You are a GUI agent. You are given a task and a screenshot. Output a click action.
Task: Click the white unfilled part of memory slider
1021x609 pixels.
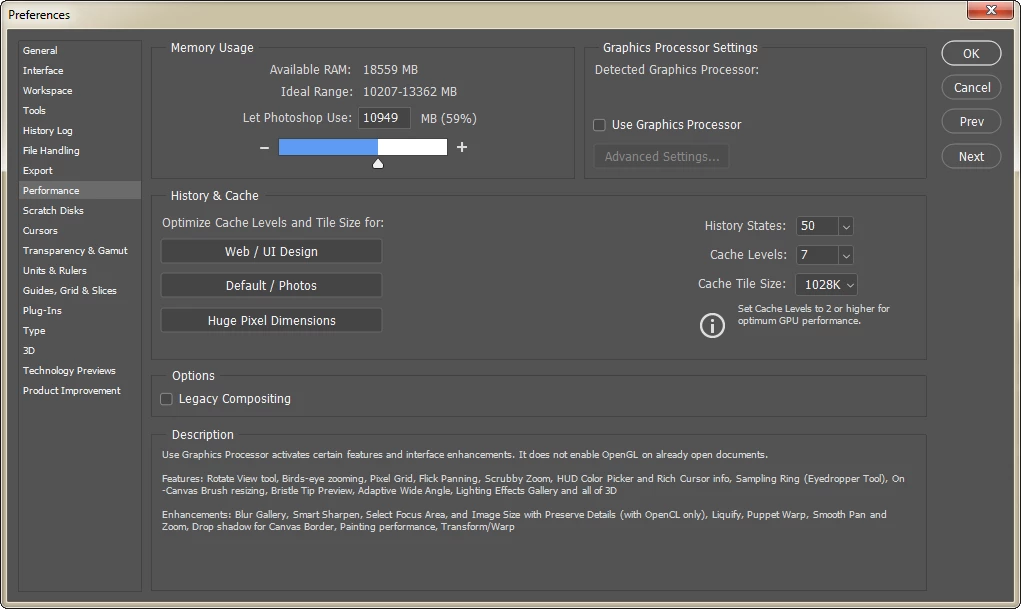pos(412,147)
